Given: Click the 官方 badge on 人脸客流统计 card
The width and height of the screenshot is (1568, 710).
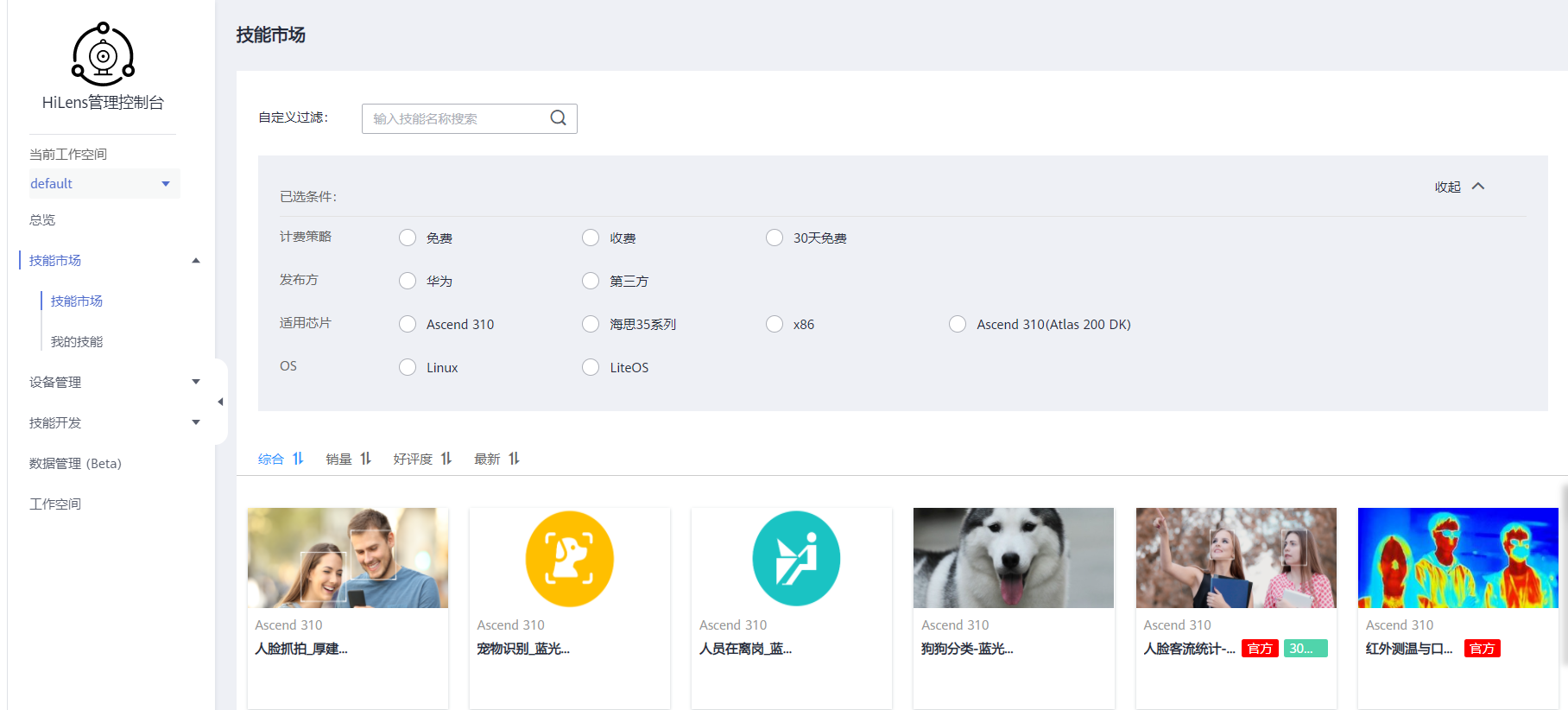Looking at the screenshot, I should point(1260,649).
